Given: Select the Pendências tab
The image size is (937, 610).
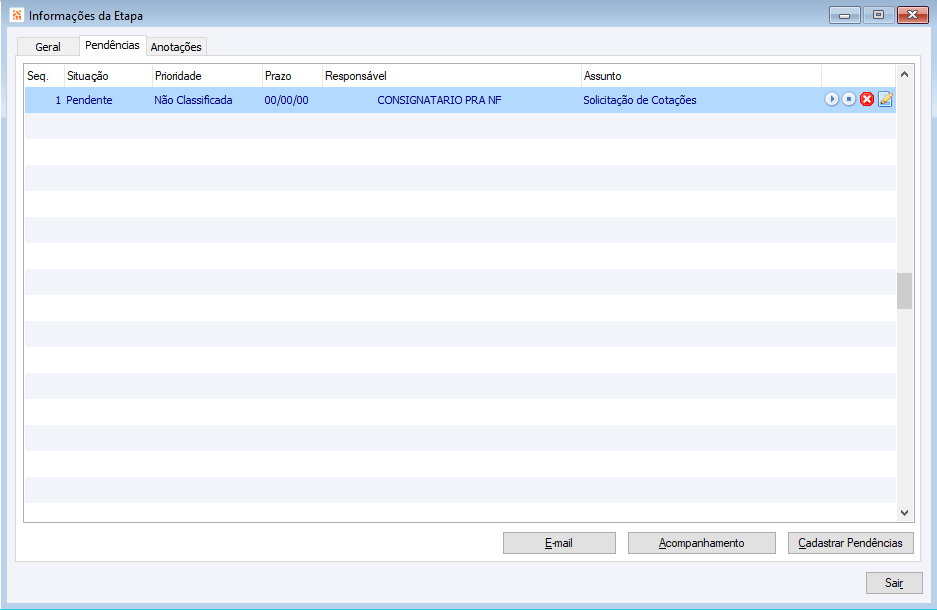Looking at the screenshot, I should point(112,45).
